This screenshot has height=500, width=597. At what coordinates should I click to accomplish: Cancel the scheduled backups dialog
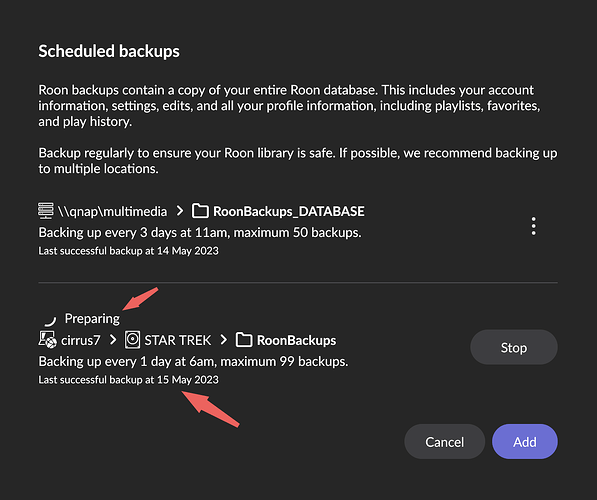pos(444,442)
